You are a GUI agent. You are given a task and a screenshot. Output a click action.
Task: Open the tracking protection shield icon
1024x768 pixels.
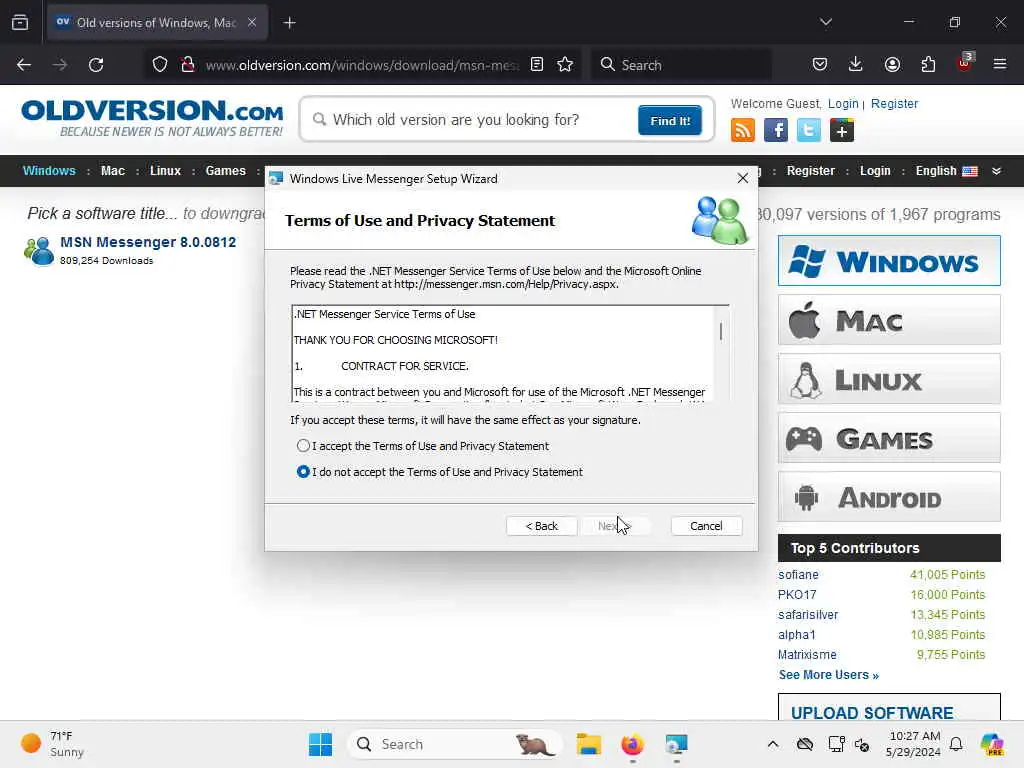tap(160, 65)
